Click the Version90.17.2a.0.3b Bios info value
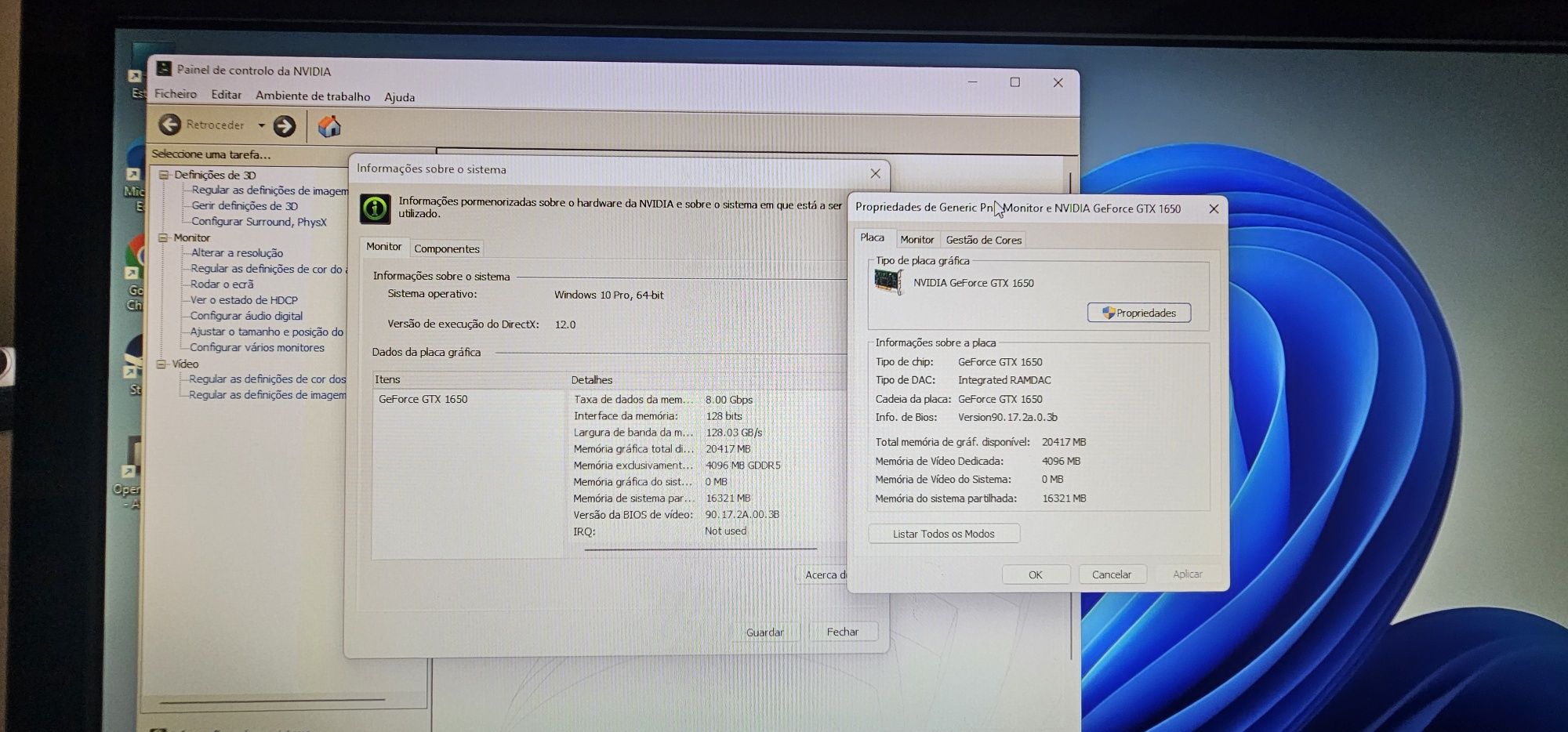 [x=1007, y=418]
